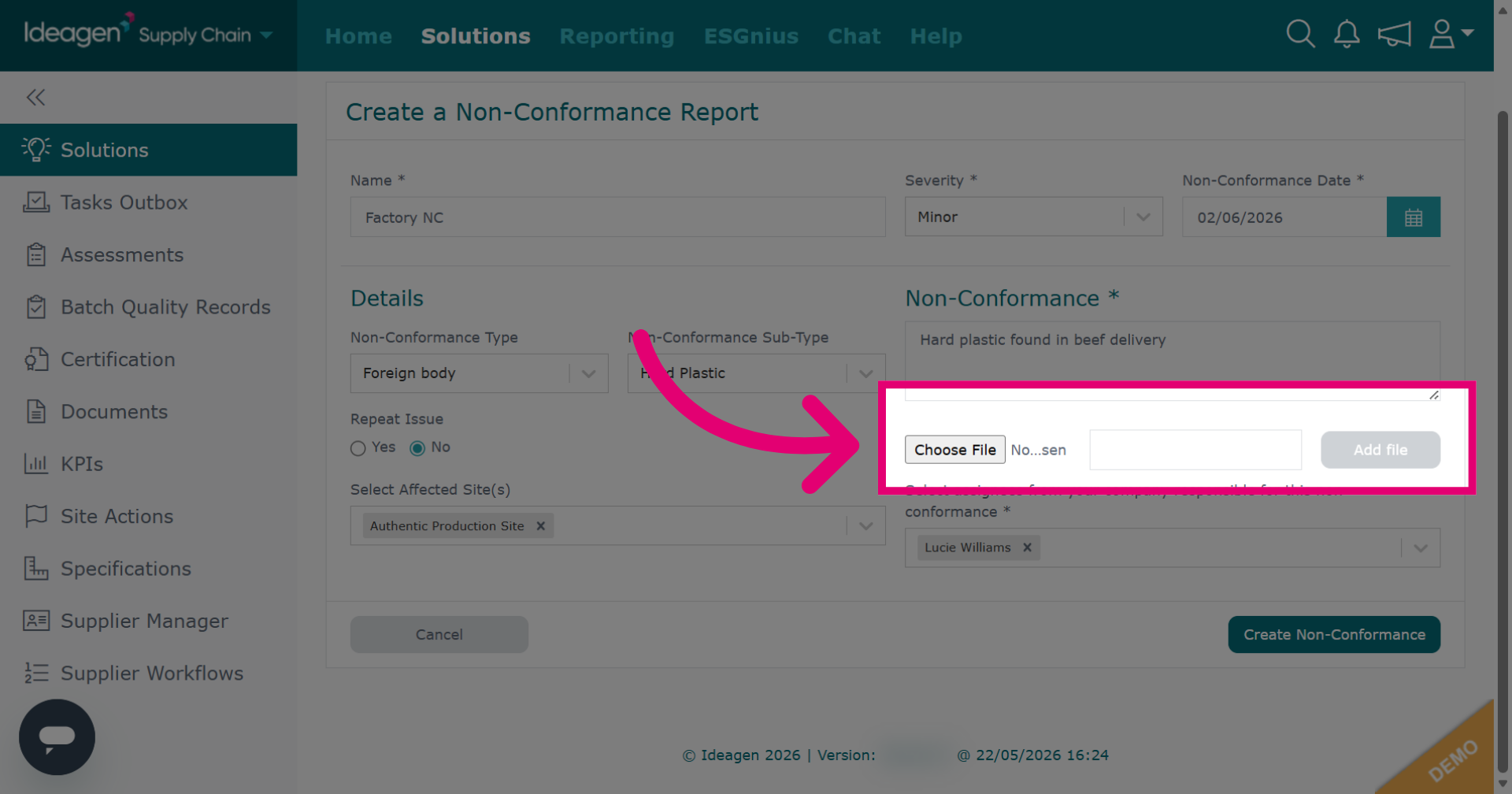Click the Supplier Manager card icon
The height and width of the screenshot is (794, 1512).
tap(36, 621)
